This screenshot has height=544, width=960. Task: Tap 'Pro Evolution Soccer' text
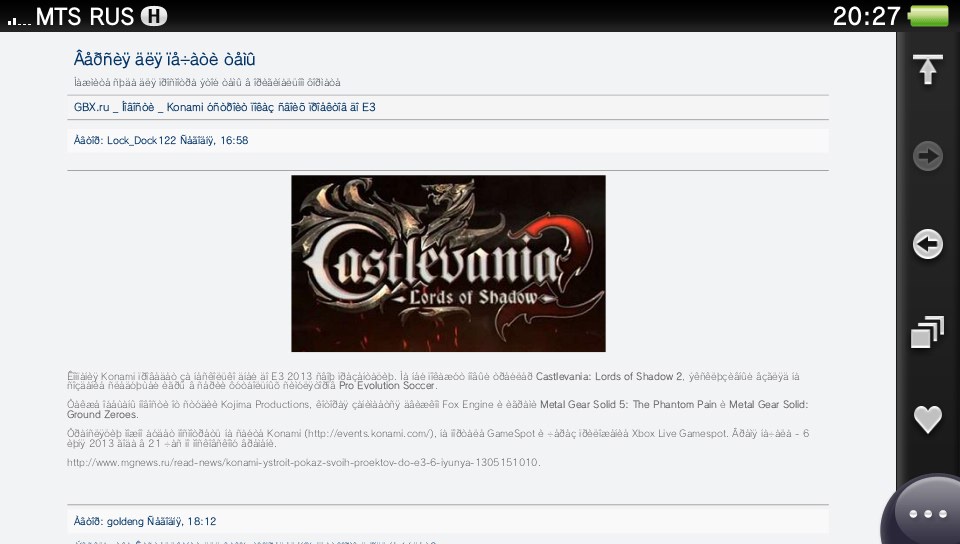tap(387, 386)
